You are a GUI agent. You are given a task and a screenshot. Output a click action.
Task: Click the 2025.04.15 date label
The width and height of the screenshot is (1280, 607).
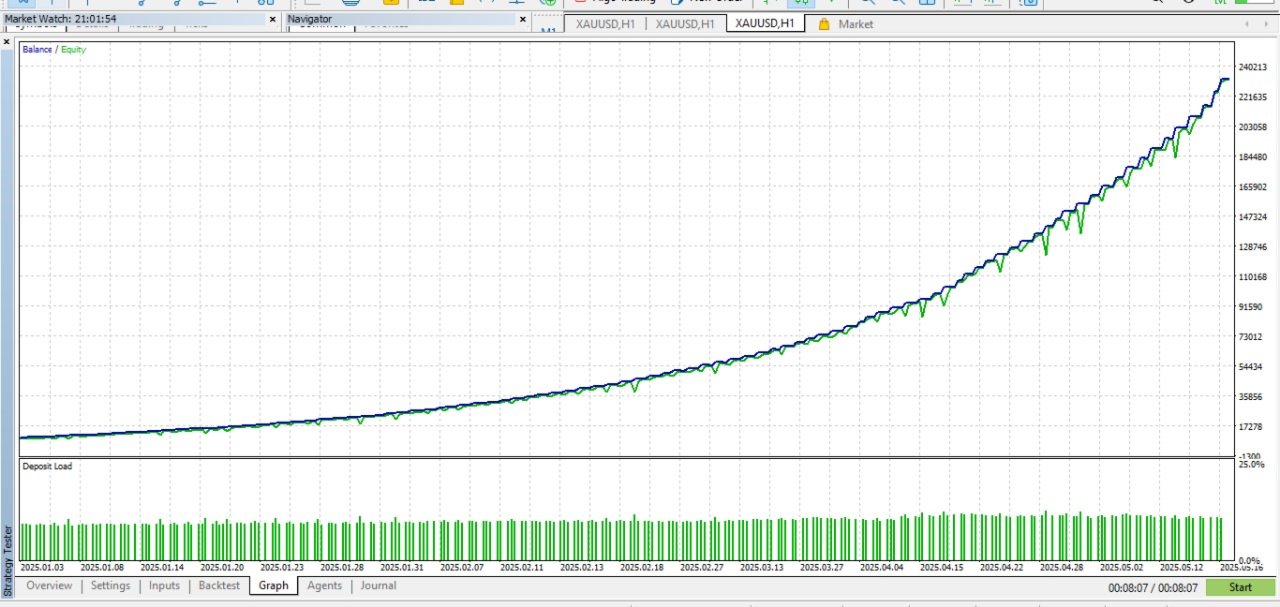tap(942, 567)
